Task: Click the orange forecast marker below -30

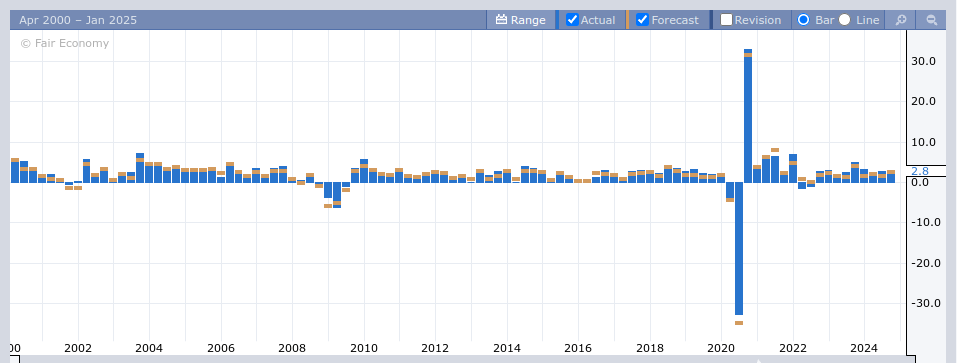Action: coord(739,323)
